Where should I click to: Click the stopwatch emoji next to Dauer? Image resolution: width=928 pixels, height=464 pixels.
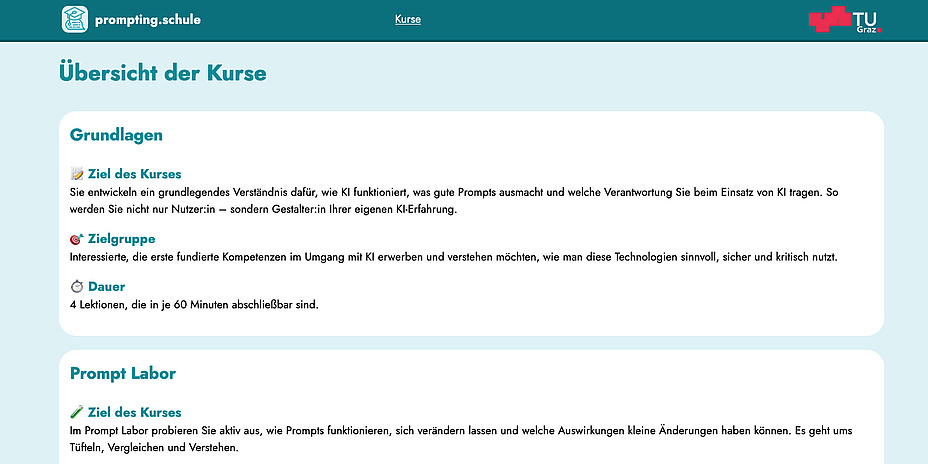(x=77, y=287)
